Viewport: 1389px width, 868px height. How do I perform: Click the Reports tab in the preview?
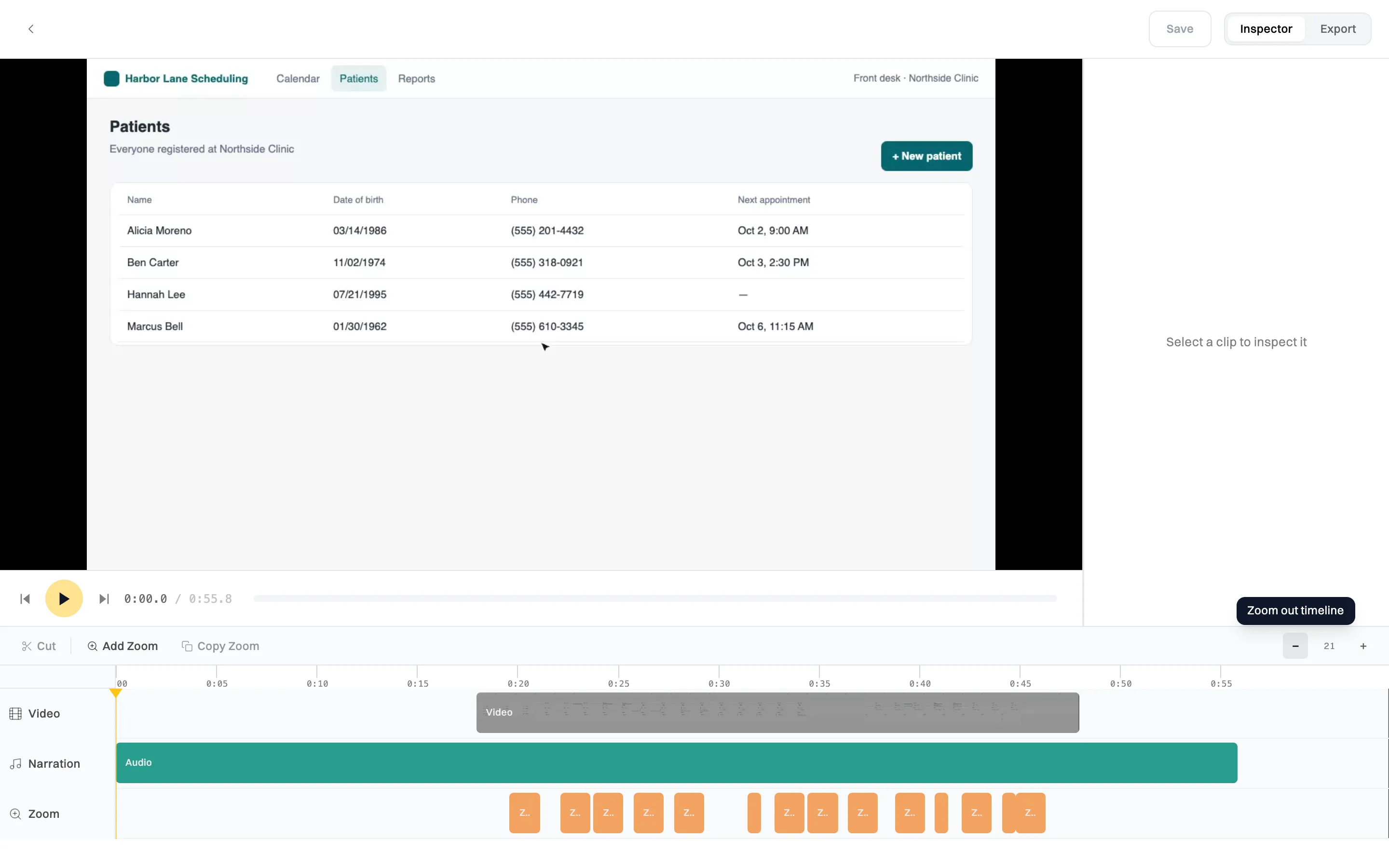(416, 79)
